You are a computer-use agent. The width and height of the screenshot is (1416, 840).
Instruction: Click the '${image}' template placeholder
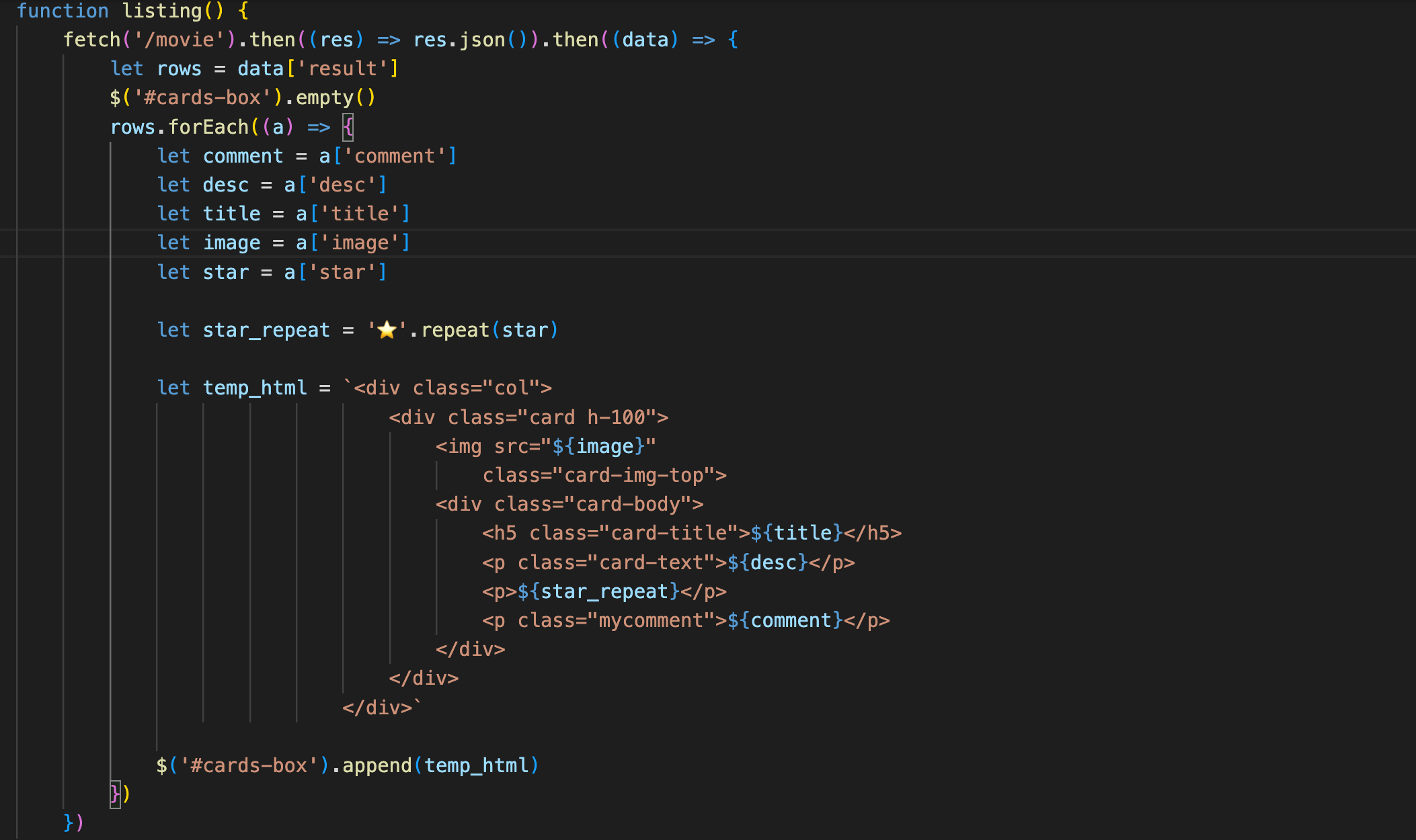598,446
